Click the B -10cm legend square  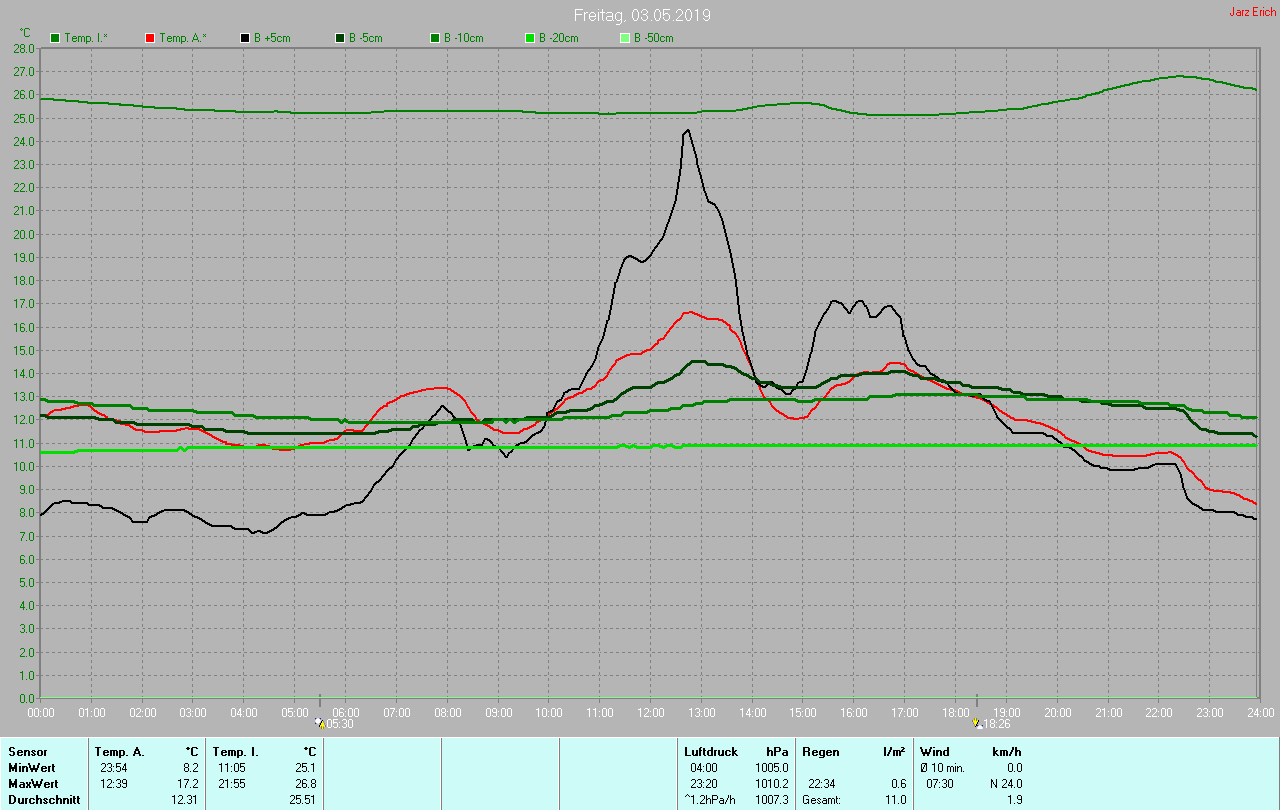point(434,38)
